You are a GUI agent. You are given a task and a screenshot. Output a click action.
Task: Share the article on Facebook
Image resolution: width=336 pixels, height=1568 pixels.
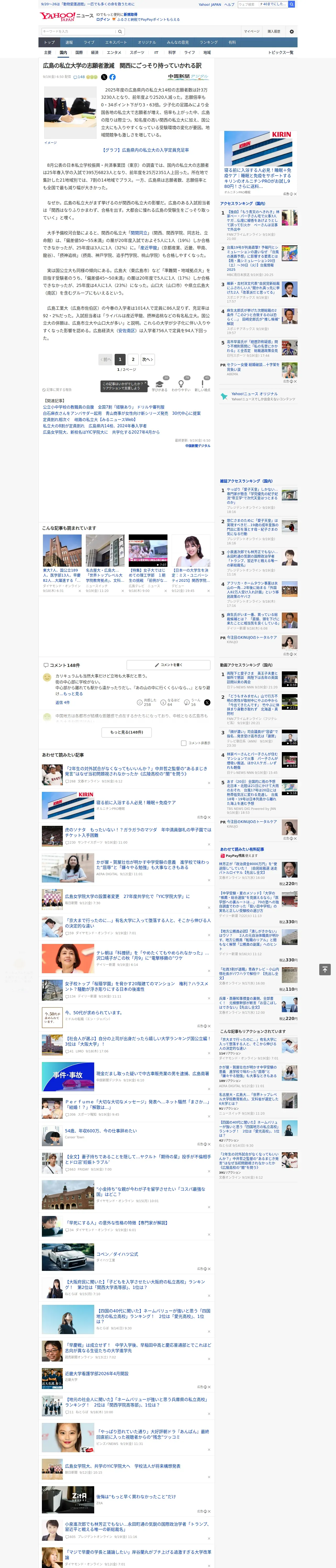(x=112, y=77)
